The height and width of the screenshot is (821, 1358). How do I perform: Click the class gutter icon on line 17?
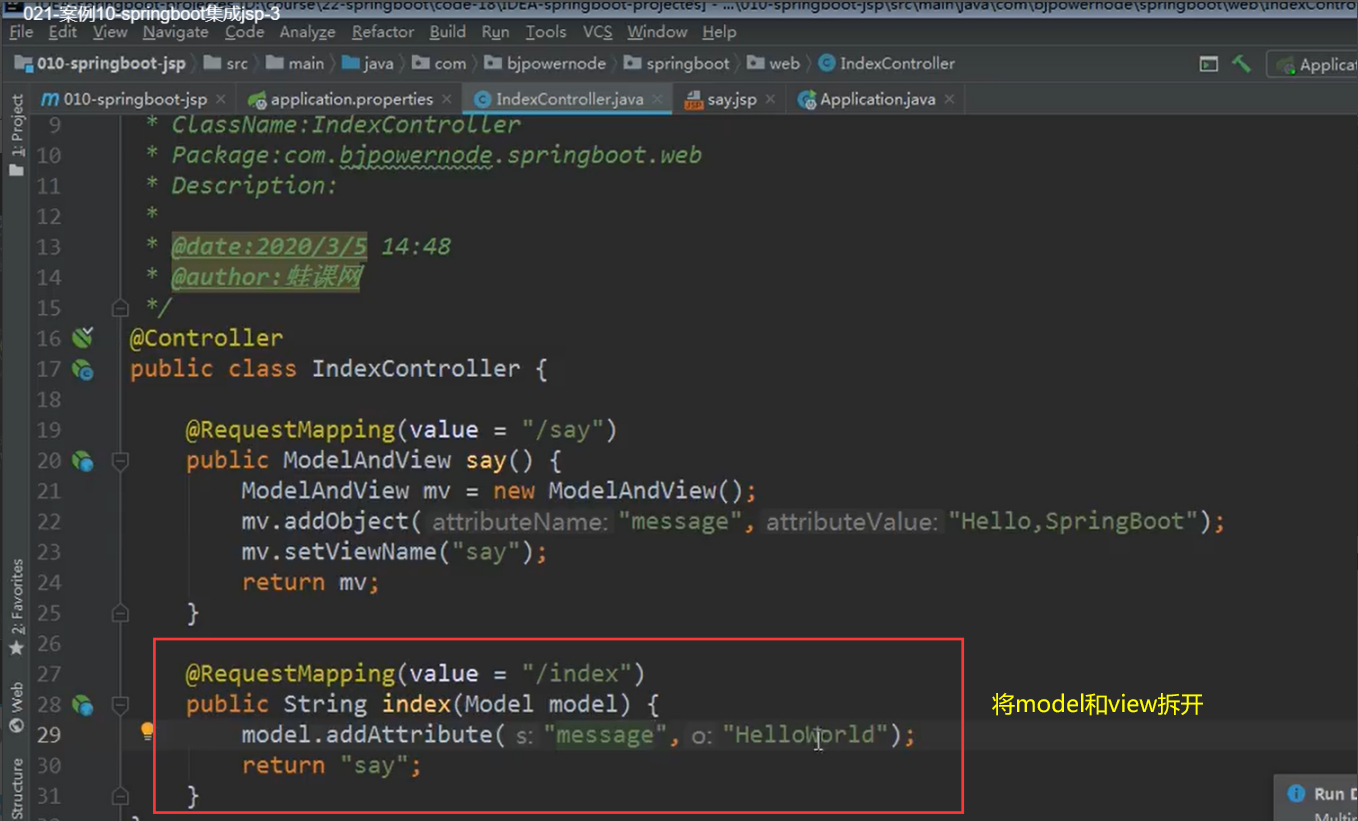[82, 369]
